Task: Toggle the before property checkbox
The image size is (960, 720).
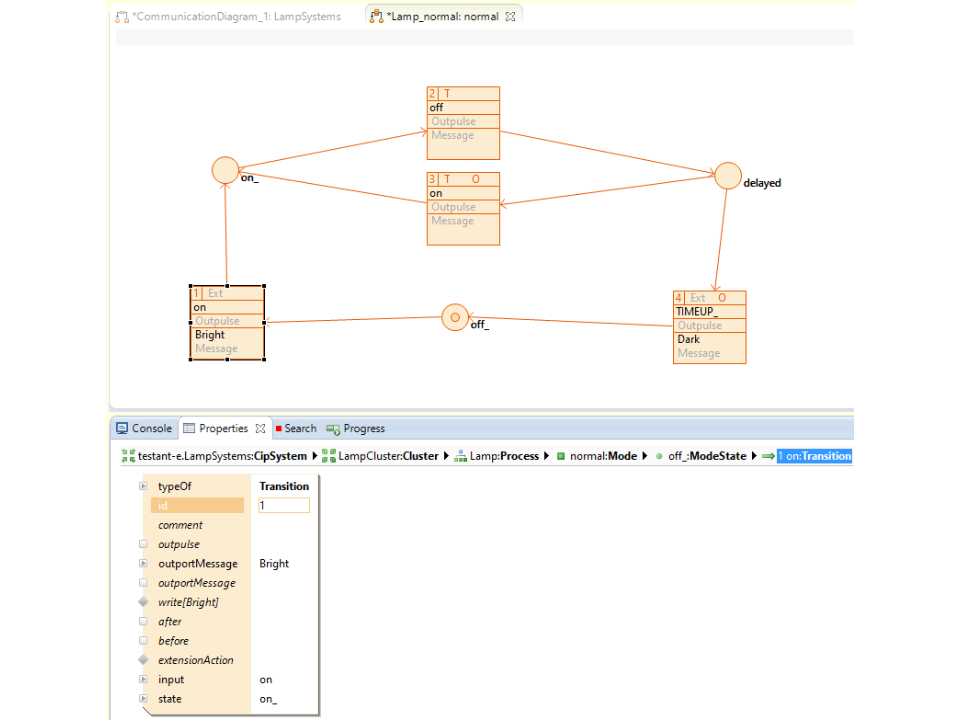Action: pos(143,641)
